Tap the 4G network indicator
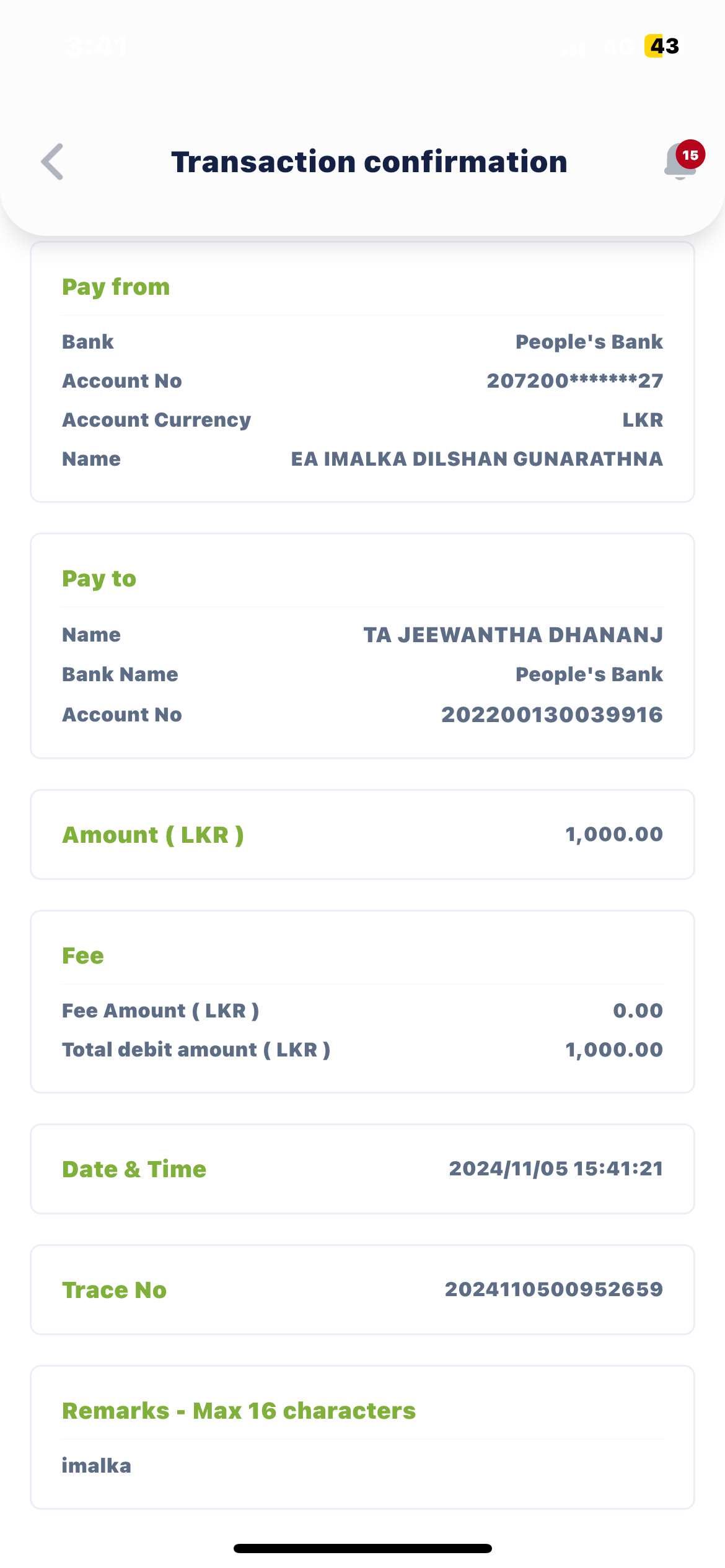Screen dimensions: 725x1568 (618, 46)
